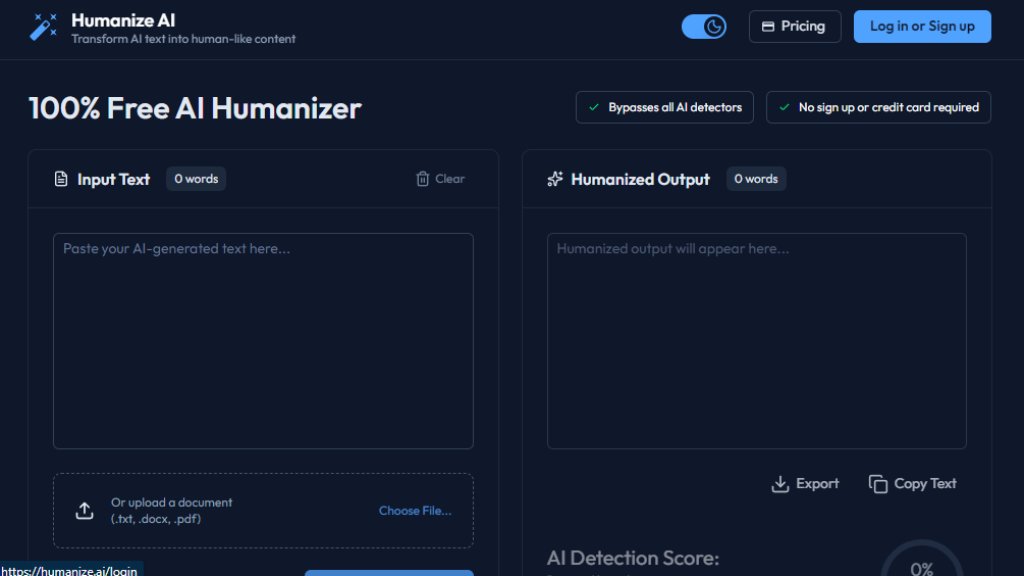The width and height of the screenshot is (1024, 576).
Task: Copy the humanized text
Action: (912, 484)
